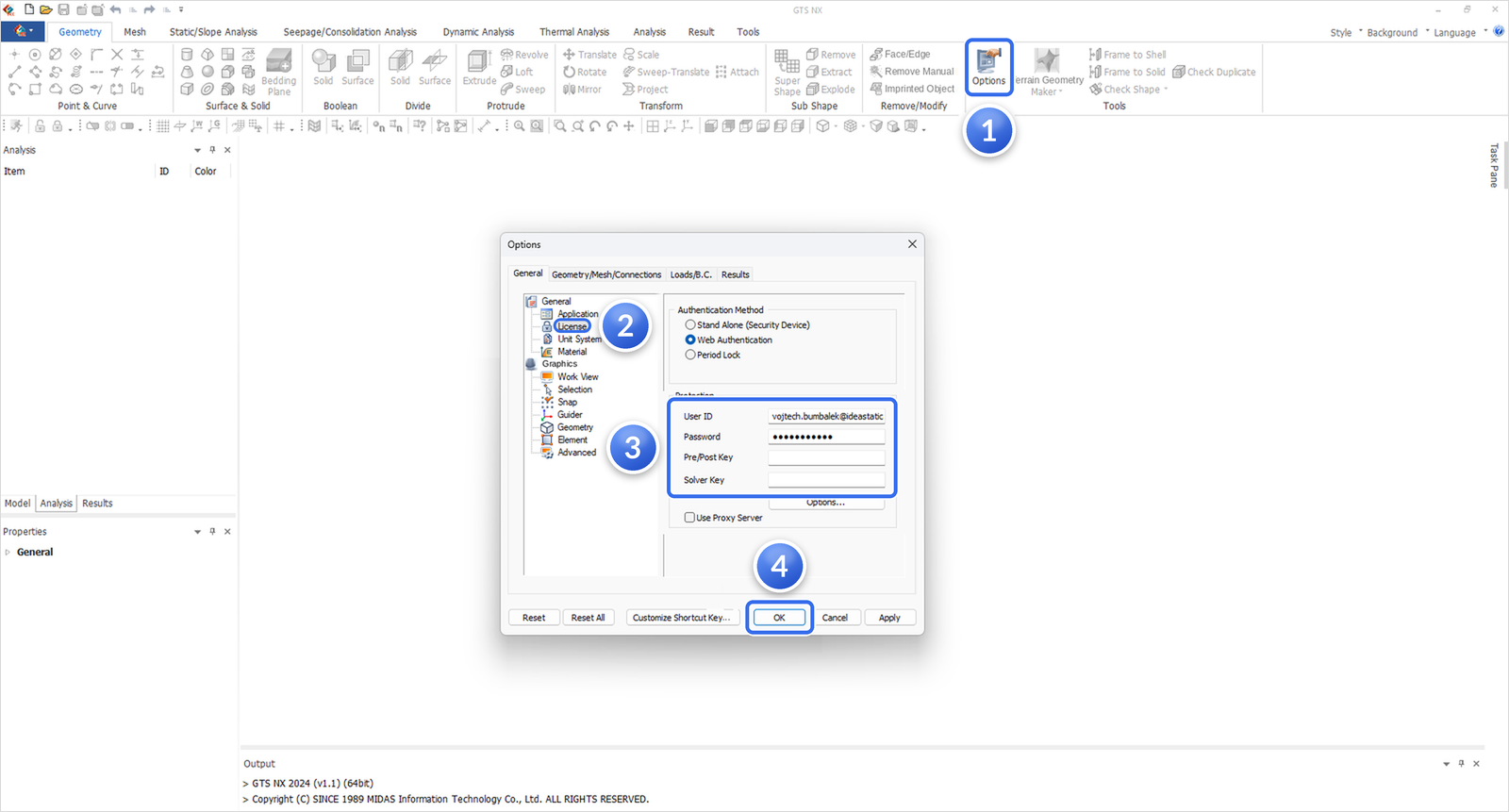Viewport: 1509px width, 812px height.
Task: Select the Loft tool
Action: point(517,72)
